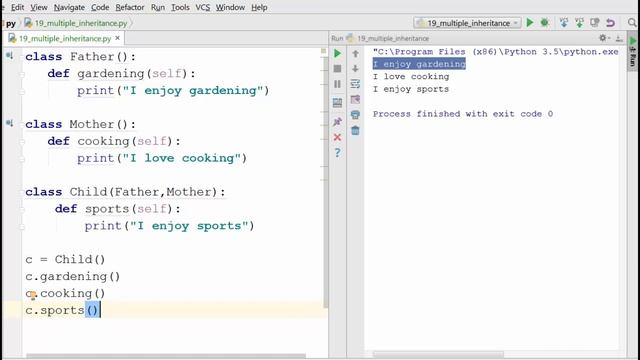Viewport: 640px width, 360px height.
Task: Collapse the cooking method fold marker
Action: 22,142
